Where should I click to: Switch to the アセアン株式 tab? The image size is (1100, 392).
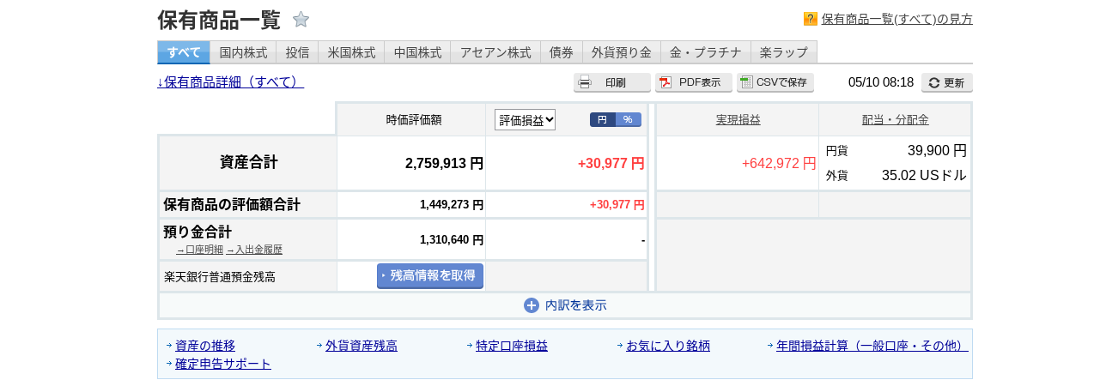click(x=496, y=52)
